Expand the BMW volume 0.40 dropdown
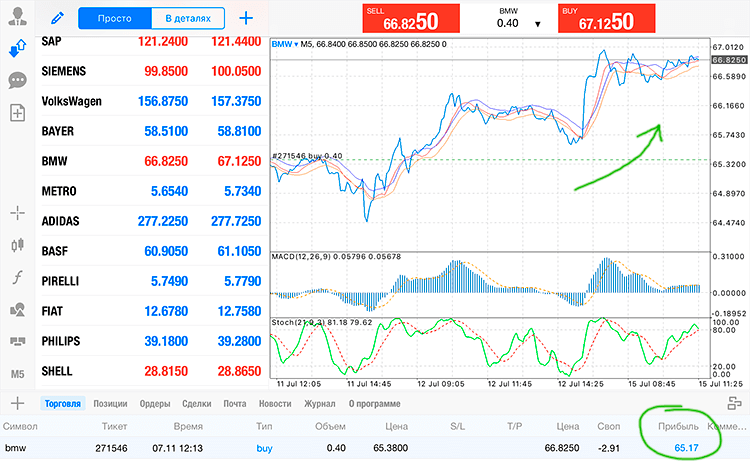 tap(538, 24)
